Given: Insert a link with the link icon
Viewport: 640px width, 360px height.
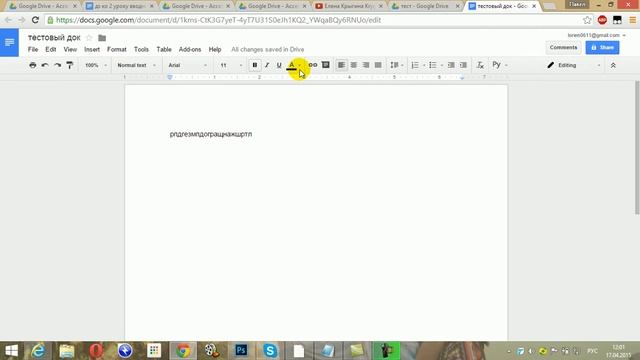Looking at the screenshot, I should [313, 65].
